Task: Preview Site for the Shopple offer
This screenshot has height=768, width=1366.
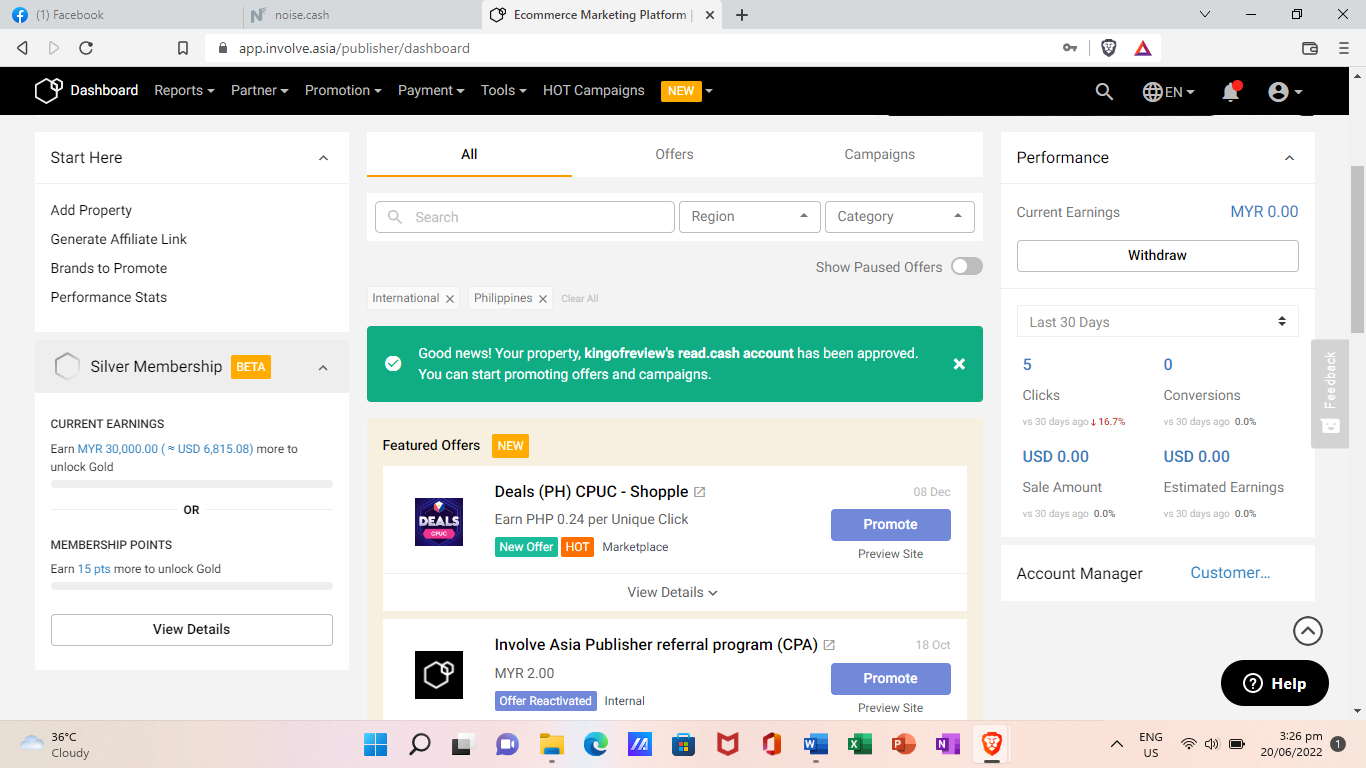Action: [890, 554]
